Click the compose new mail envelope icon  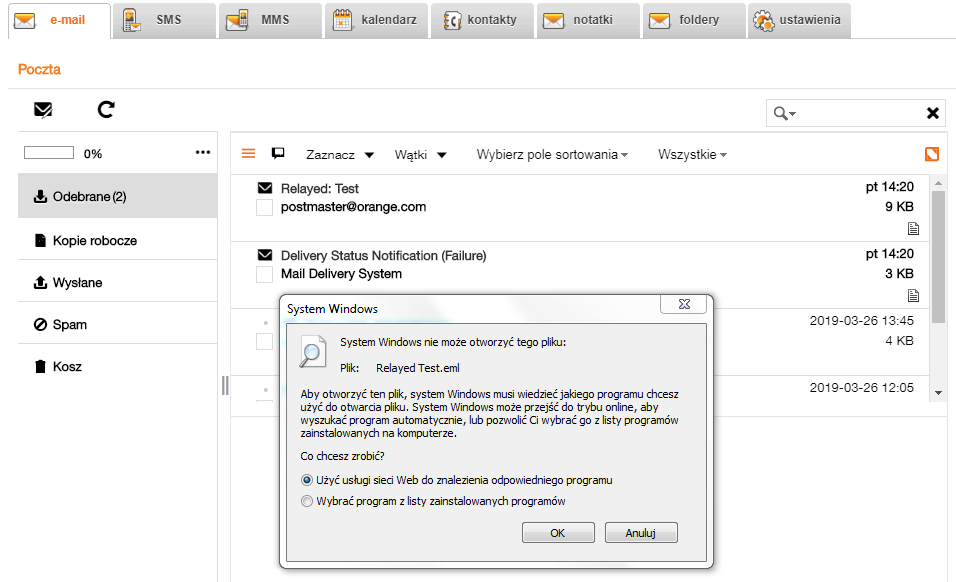[x=43, y=110]
